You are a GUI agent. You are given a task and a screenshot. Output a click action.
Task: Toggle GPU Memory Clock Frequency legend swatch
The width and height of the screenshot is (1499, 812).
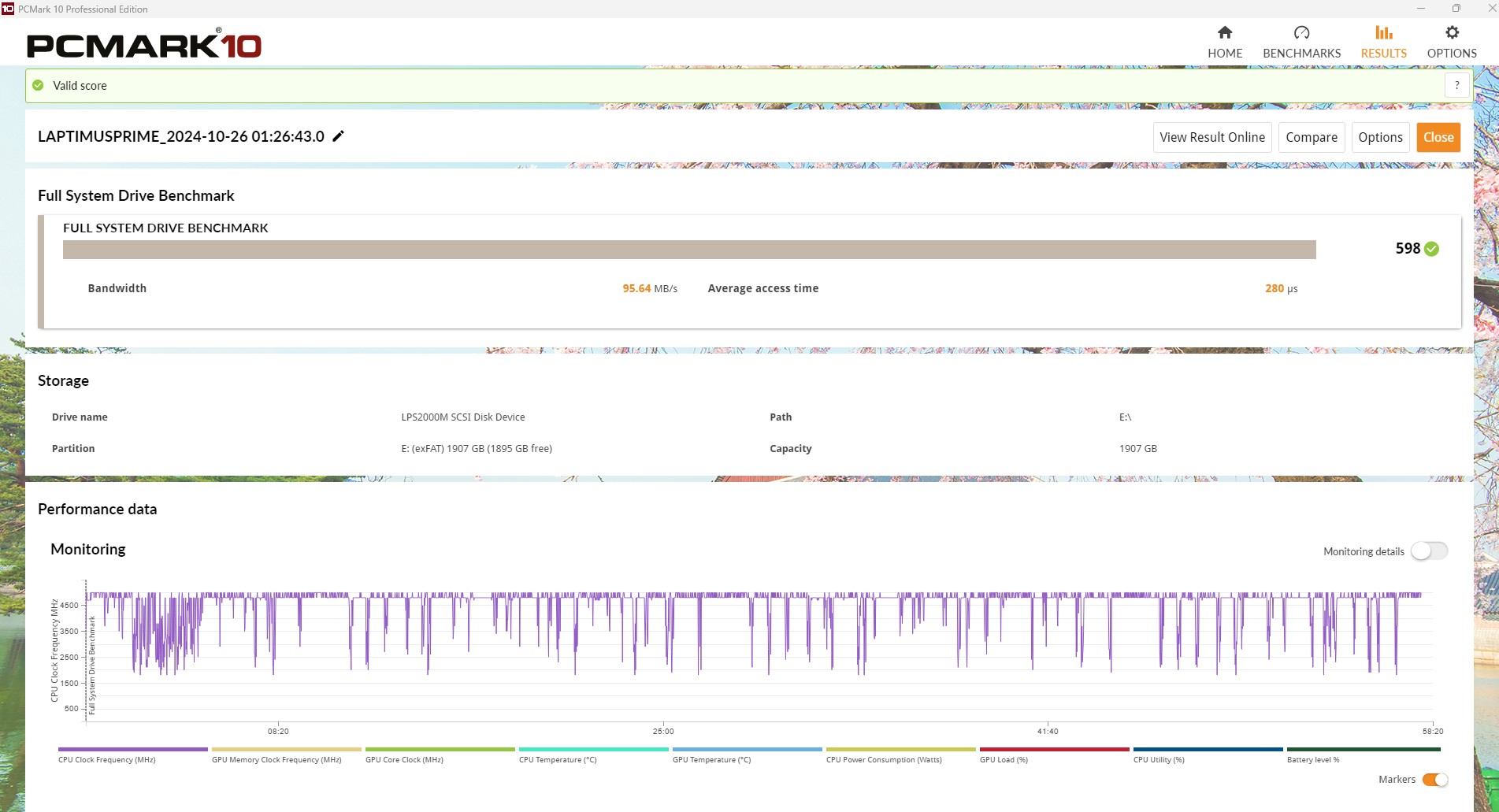[287, 750]
